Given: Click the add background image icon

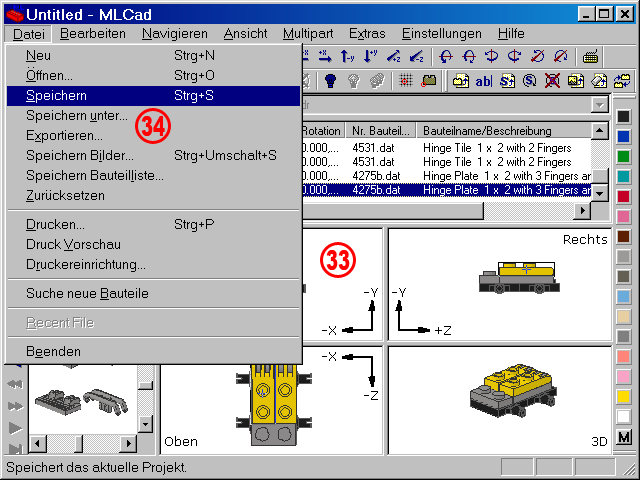Looking at the screenshot, I should 576,81.
